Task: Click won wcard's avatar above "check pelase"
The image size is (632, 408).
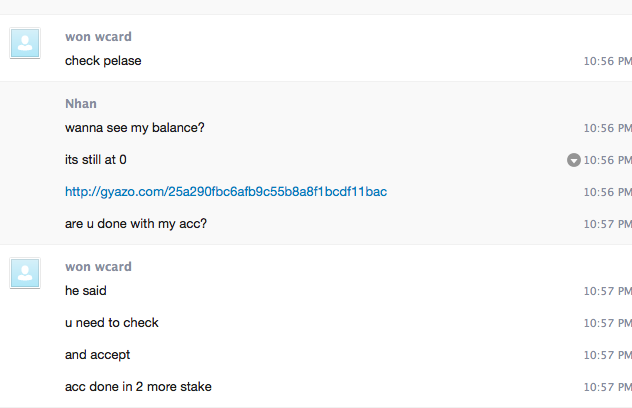Action: (26, 44)
